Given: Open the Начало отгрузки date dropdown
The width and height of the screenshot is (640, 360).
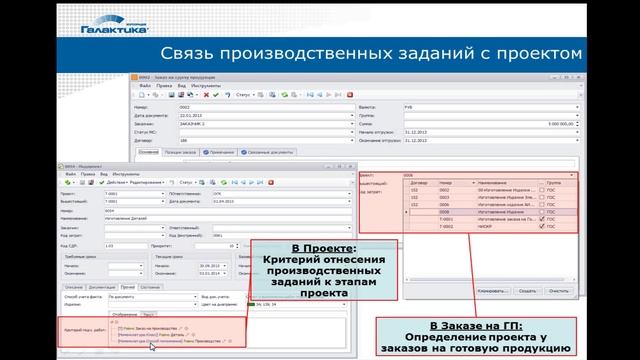Looking at the screenshot, I should tap(577, 132).
